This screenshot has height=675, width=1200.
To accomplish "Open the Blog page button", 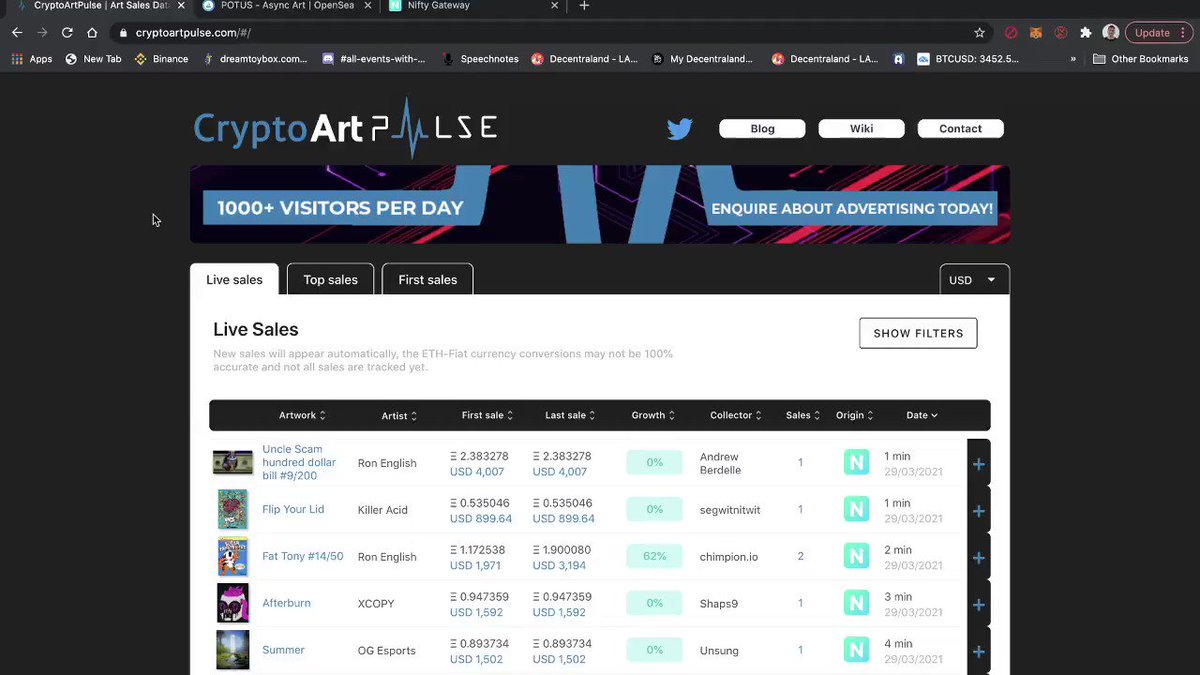I will (x=762, y=129).
